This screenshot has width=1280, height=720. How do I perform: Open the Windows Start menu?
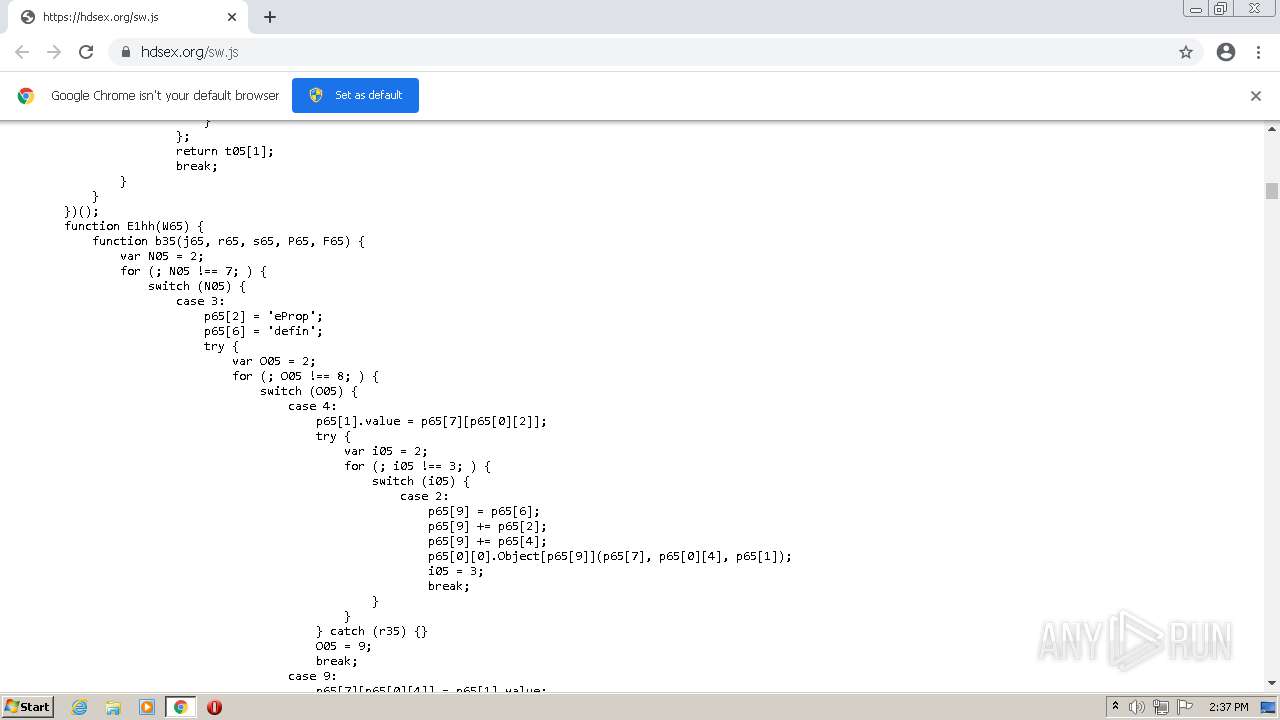[x=27, y=707]
